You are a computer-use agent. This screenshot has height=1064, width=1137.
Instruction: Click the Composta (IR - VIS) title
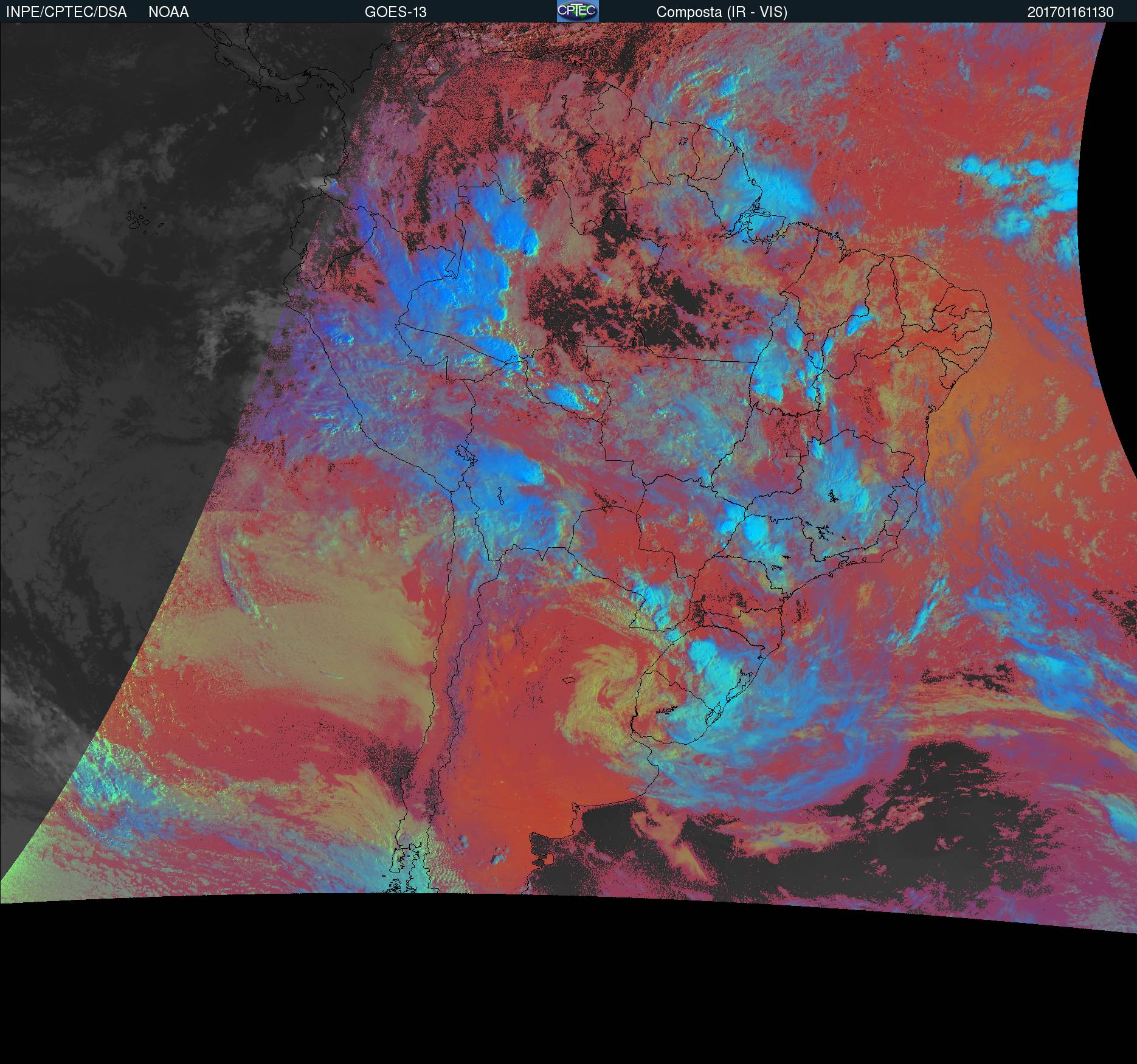point(722,12)
